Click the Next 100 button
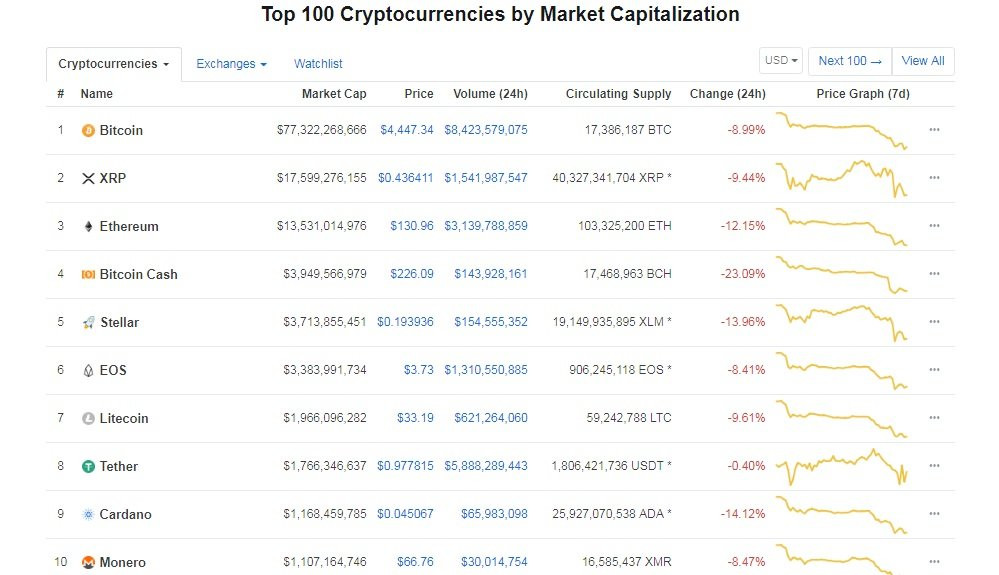 coord(849,61)
